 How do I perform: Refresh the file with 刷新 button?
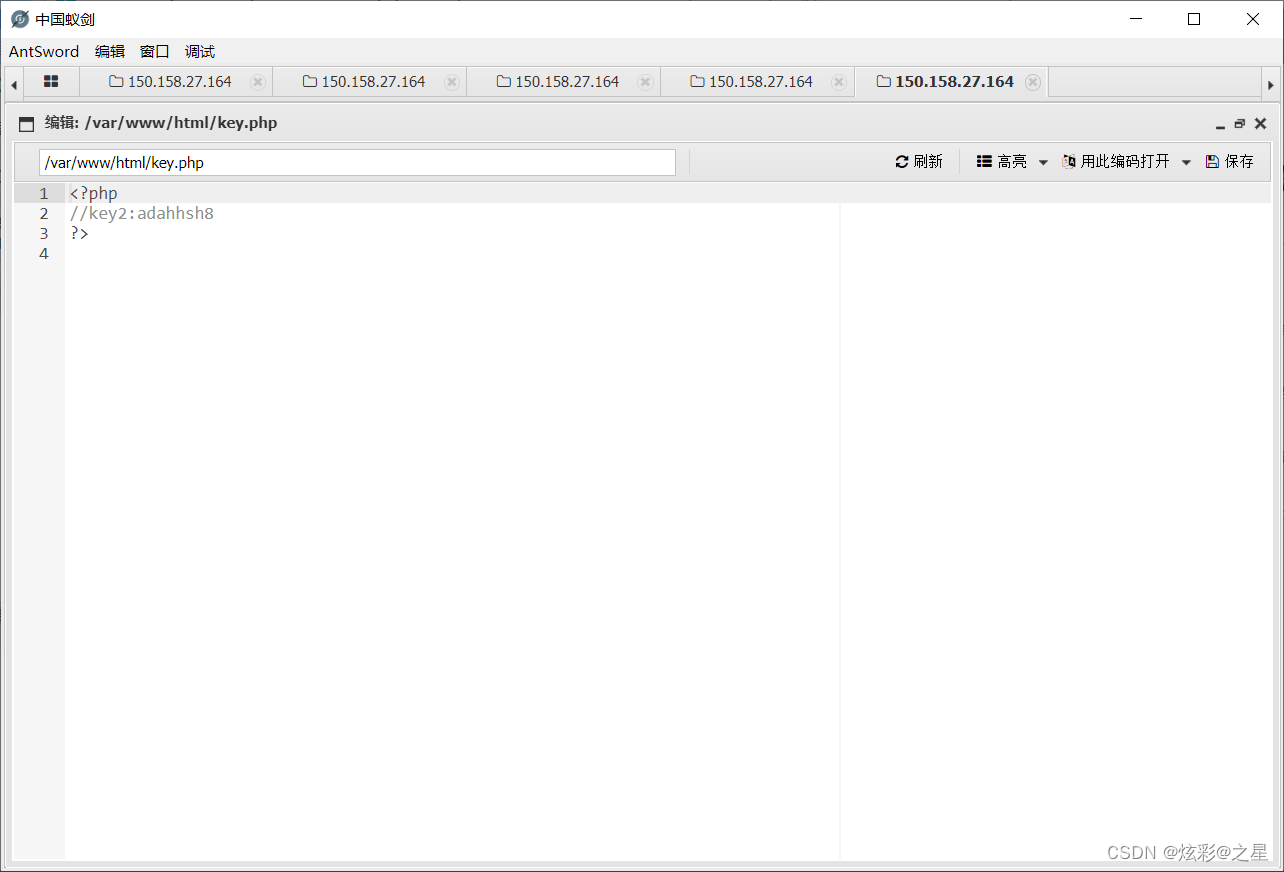click(x=919, y=161)
